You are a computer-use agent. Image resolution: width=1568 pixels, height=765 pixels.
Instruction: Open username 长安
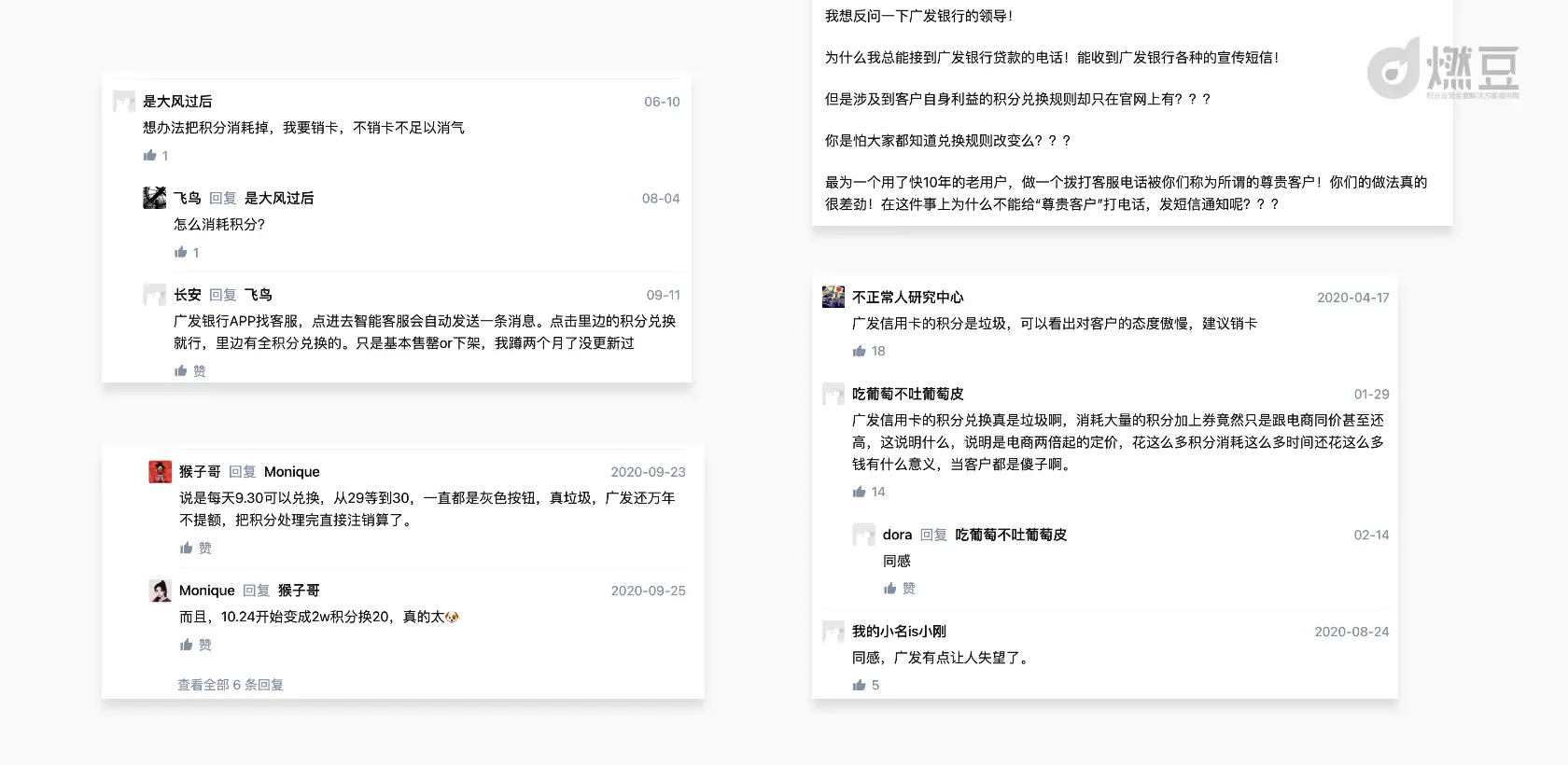pos(188,295)
